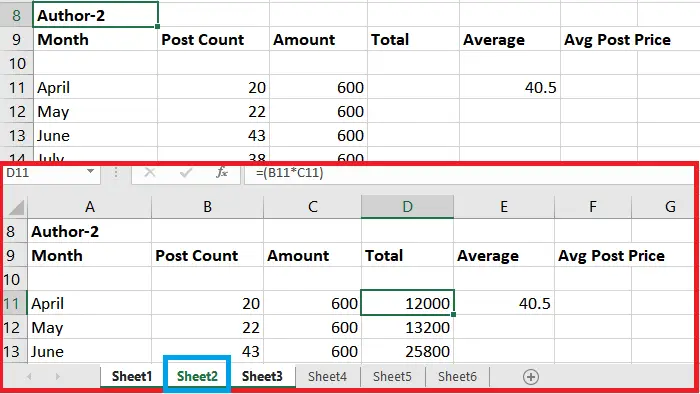Open Insert Function fx dialog
Screen dimensions: 700x394
click(x=222, y=173)
